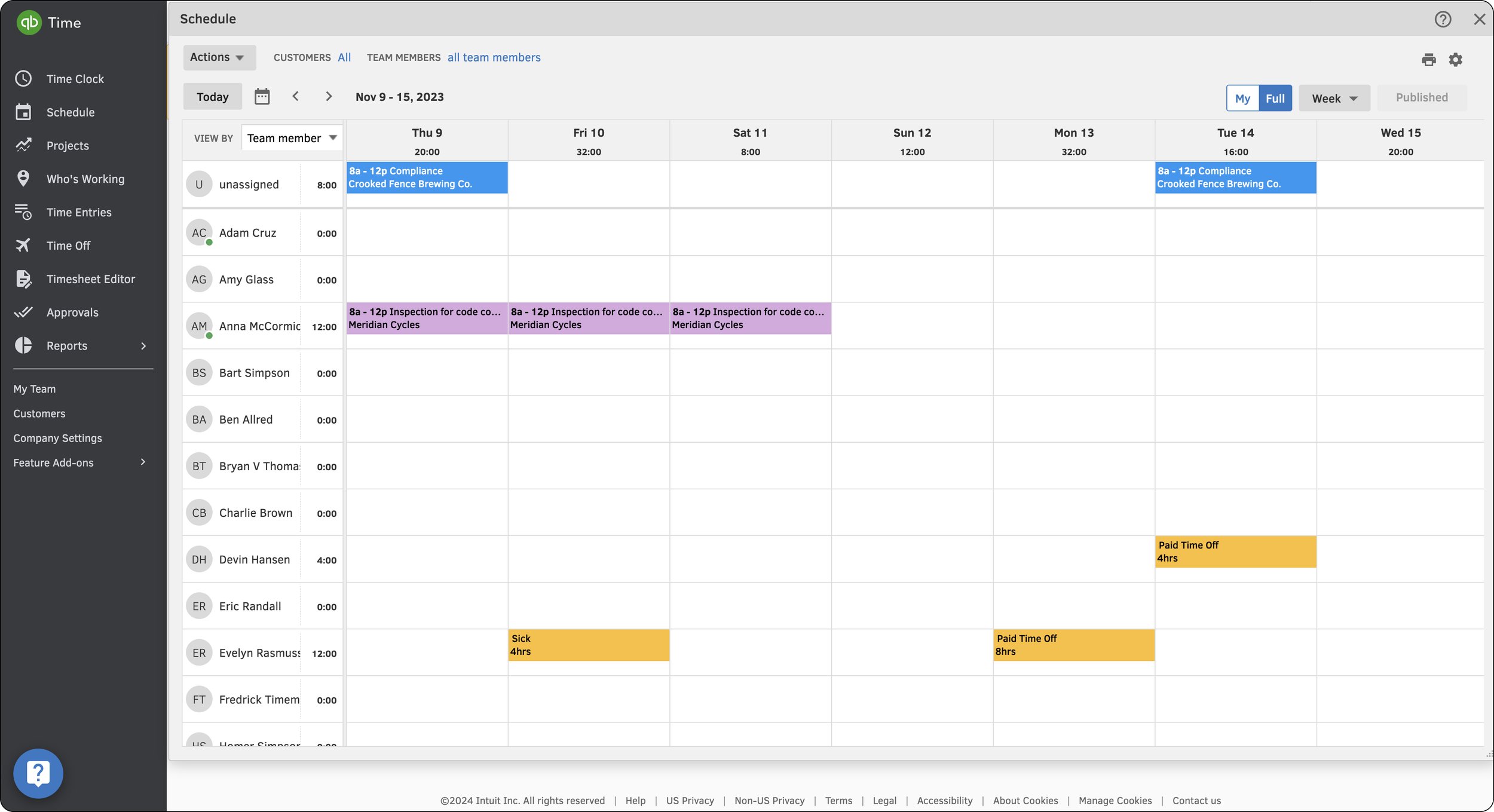
Task: Click the all team members filter link
Action: 494,57
